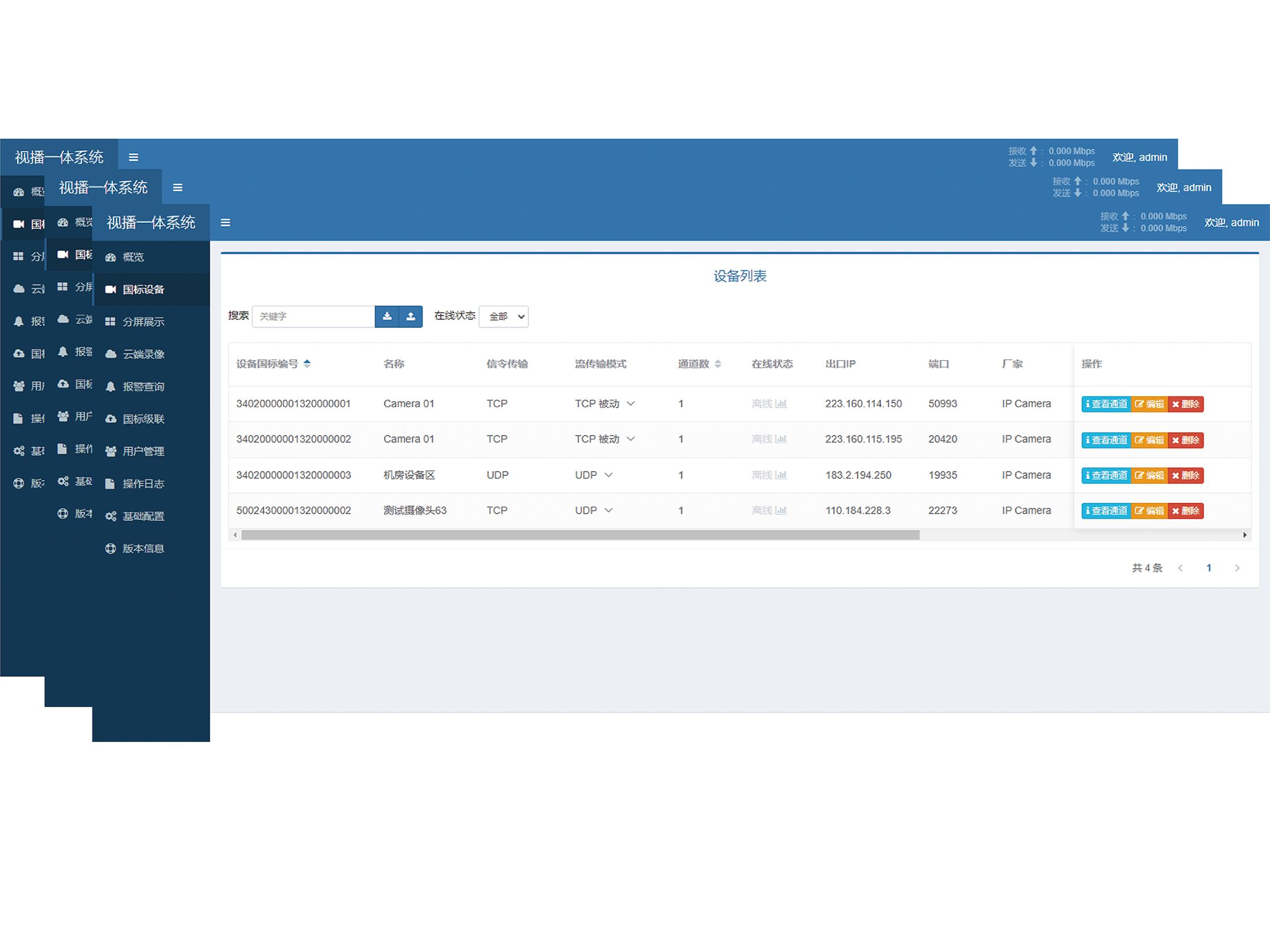Expand stream mode dropdown for device 34020000001320000001
The height and width of the screenshot is (952, 1270).
tap(631, 403)
